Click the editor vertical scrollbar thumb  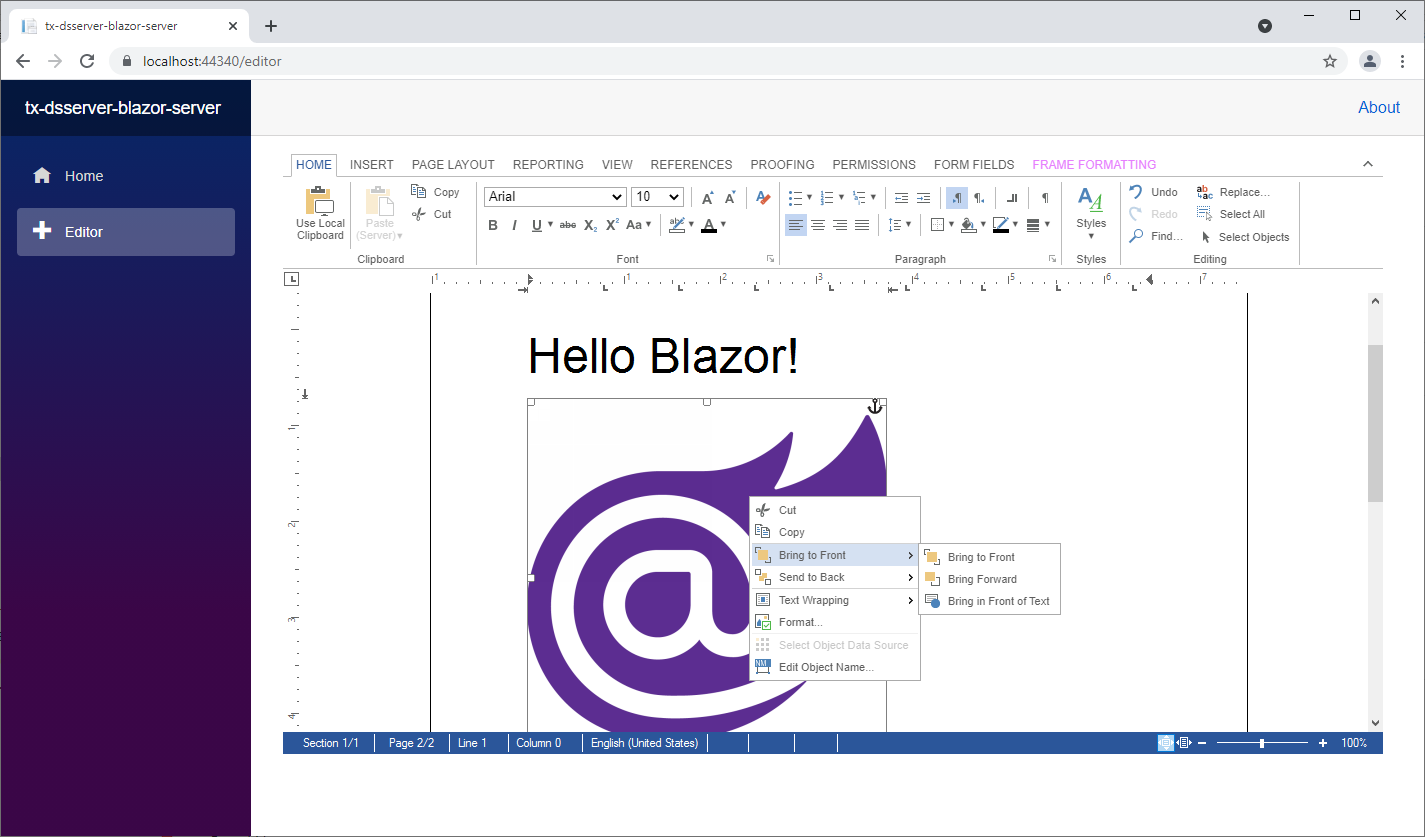coord(1375,423)
